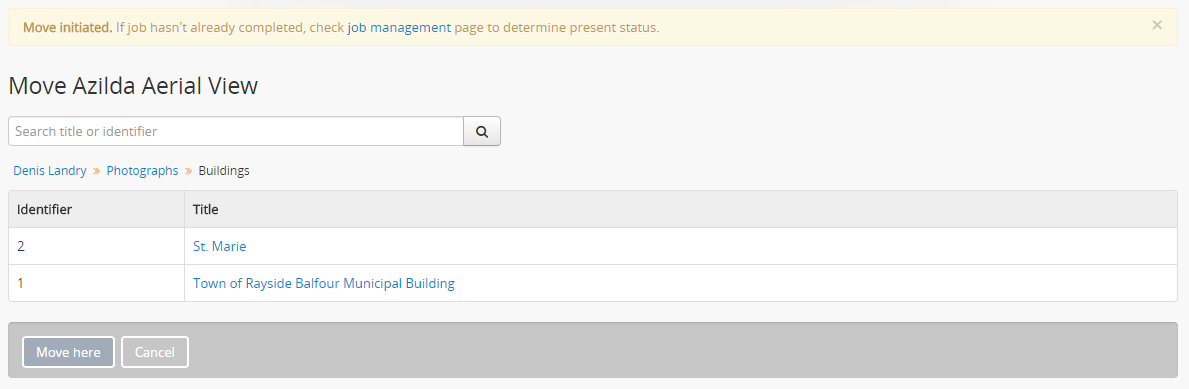Click the bold Move initiated text
The width and height of the screenshot is (1189, 389).
click(x=67, y=27)
